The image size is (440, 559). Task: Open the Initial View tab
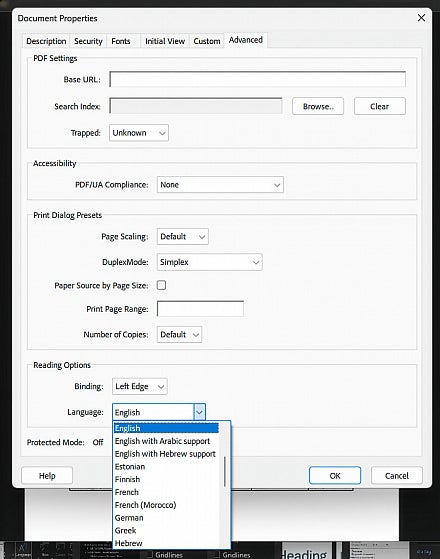tap(165, 41)
